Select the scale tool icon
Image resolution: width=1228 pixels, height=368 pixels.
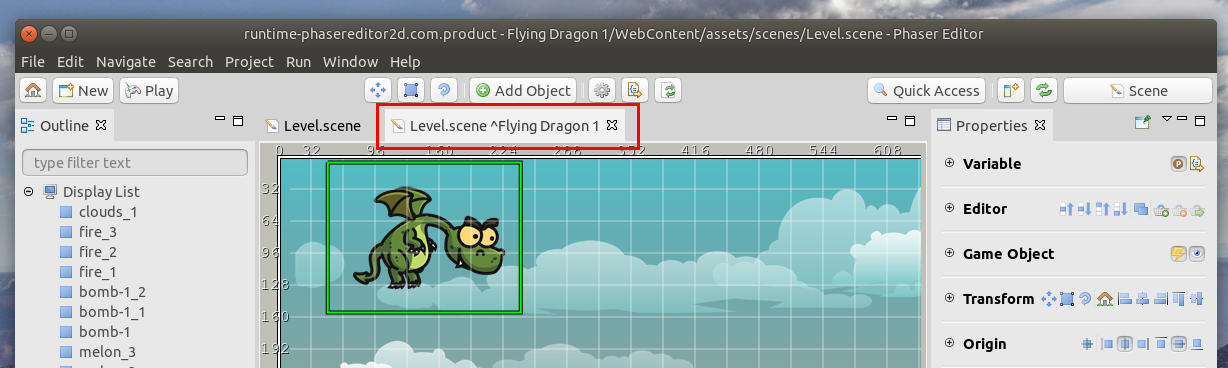(x=410, y=90)
